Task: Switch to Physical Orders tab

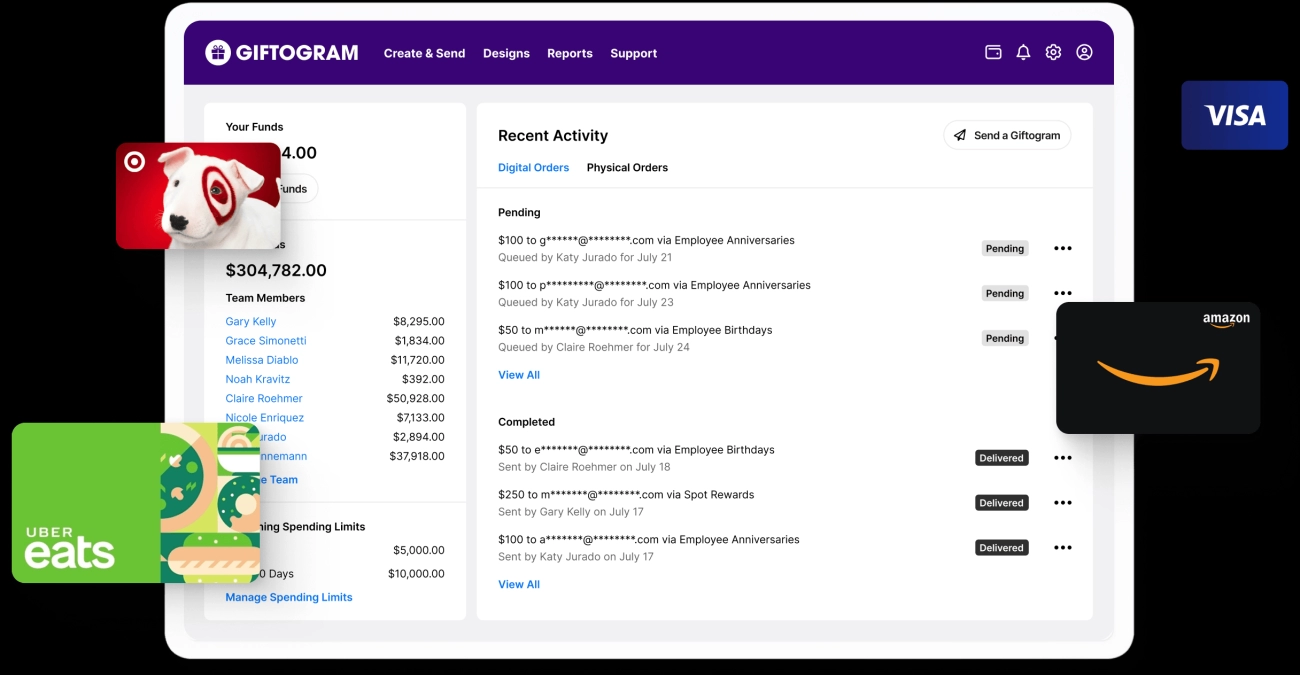Action: (x=627, y=168)
